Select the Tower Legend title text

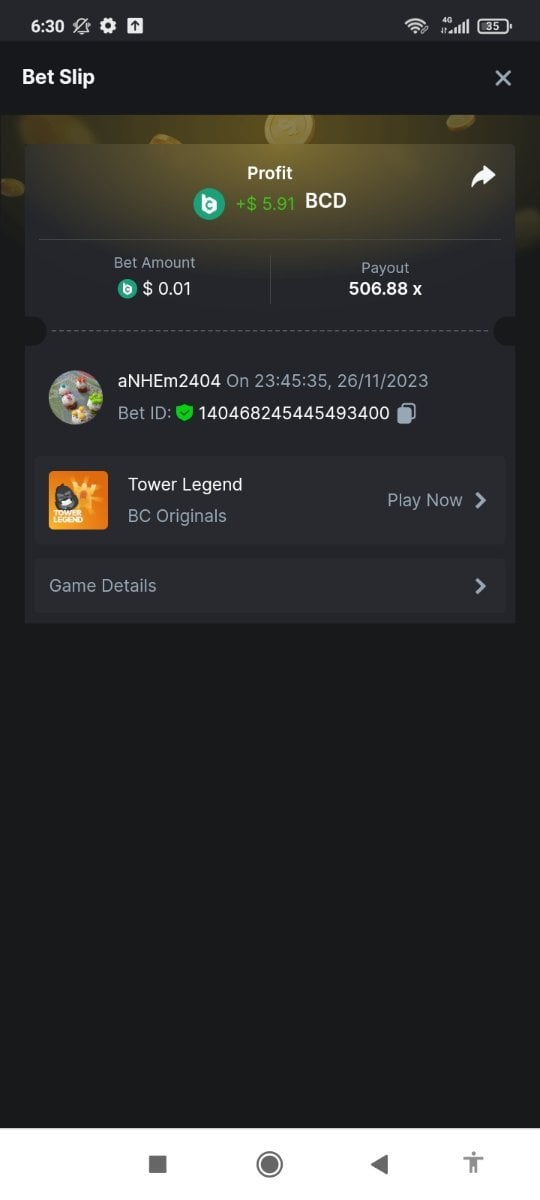click(x=185, y=484)
